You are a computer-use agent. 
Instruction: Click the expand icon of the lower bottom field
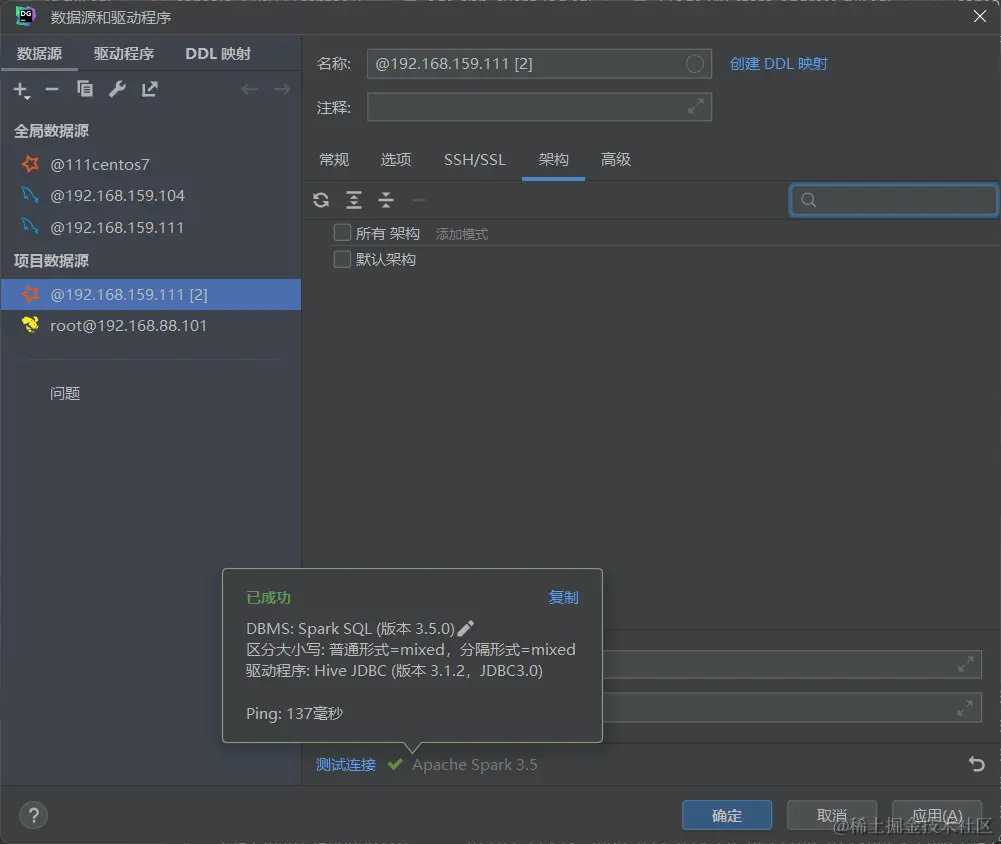coord(965,708)
